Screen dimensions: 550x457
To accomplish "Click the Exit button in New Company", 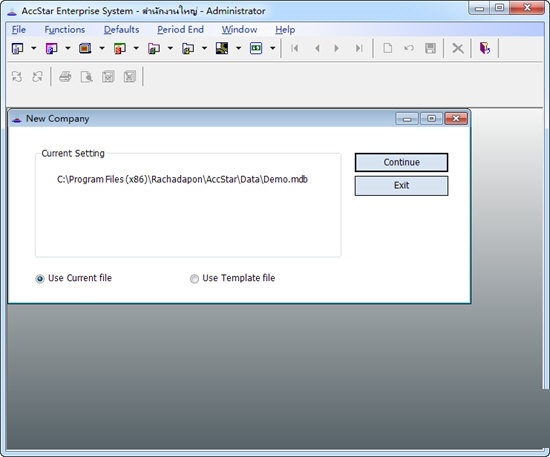I will pyautogui.click(x=401, y=186).
